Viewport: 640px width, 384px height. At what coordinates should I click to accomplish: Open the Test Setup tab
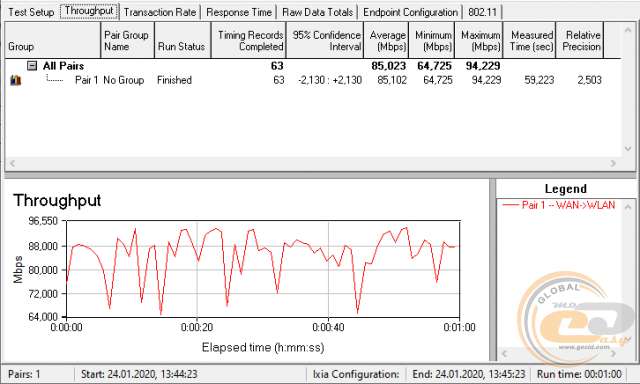(x=31, y=12)
